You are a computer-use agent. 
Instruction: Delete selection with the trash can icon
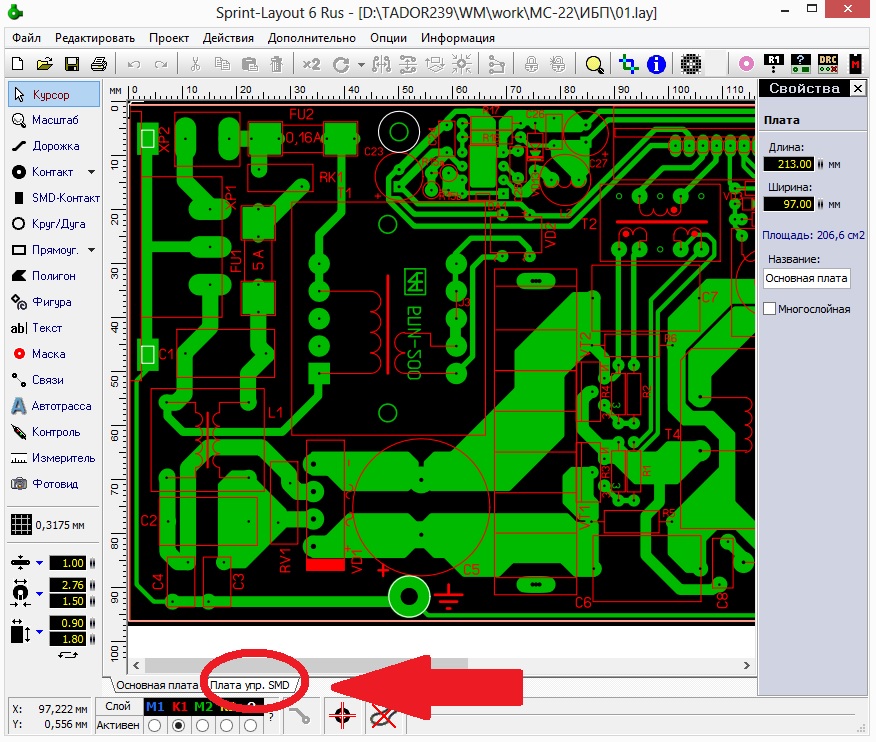coord(277,64)
